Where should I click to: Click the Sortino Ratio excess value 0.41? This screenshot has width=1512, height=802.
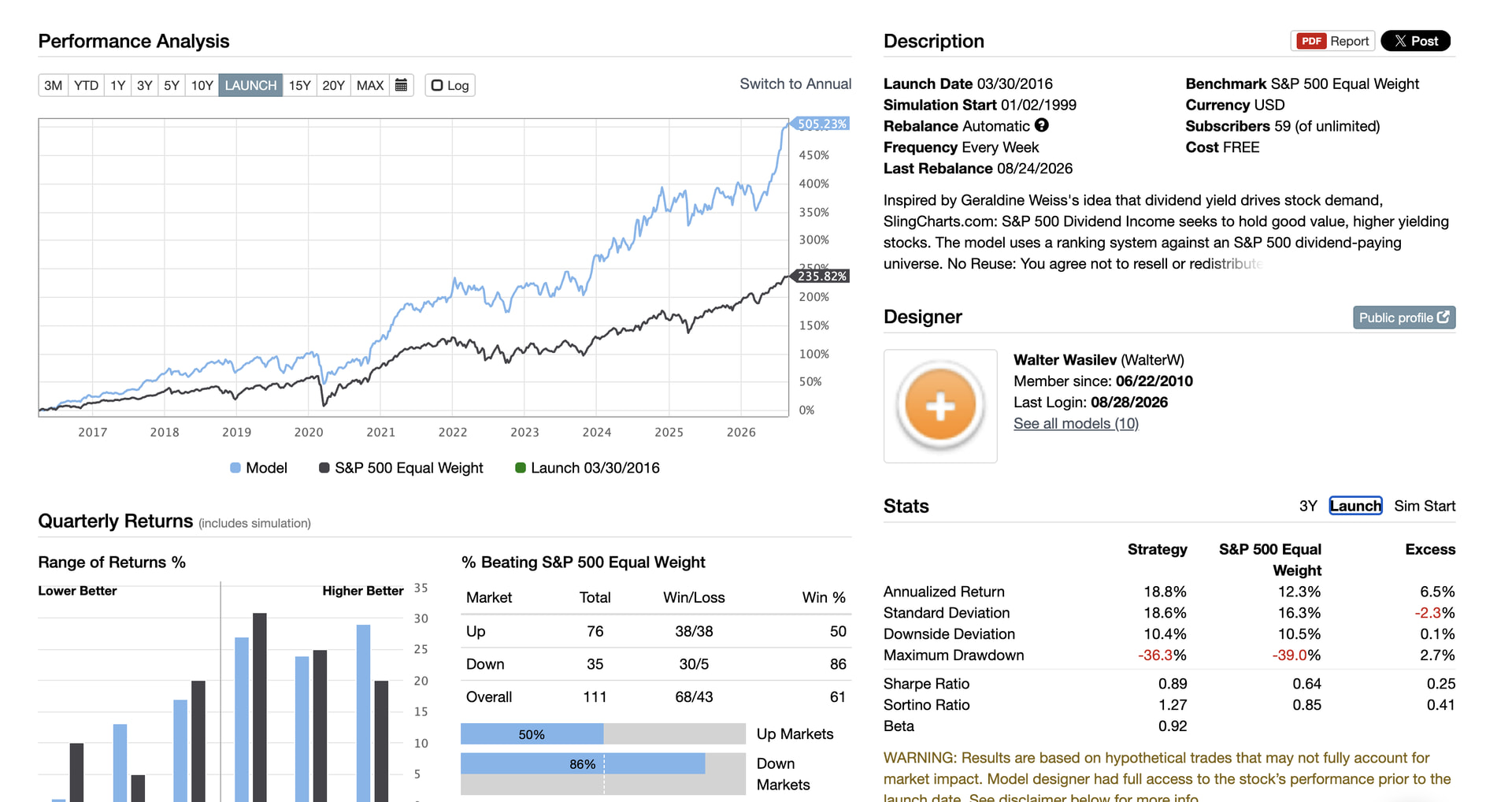tap(1441, 705)
